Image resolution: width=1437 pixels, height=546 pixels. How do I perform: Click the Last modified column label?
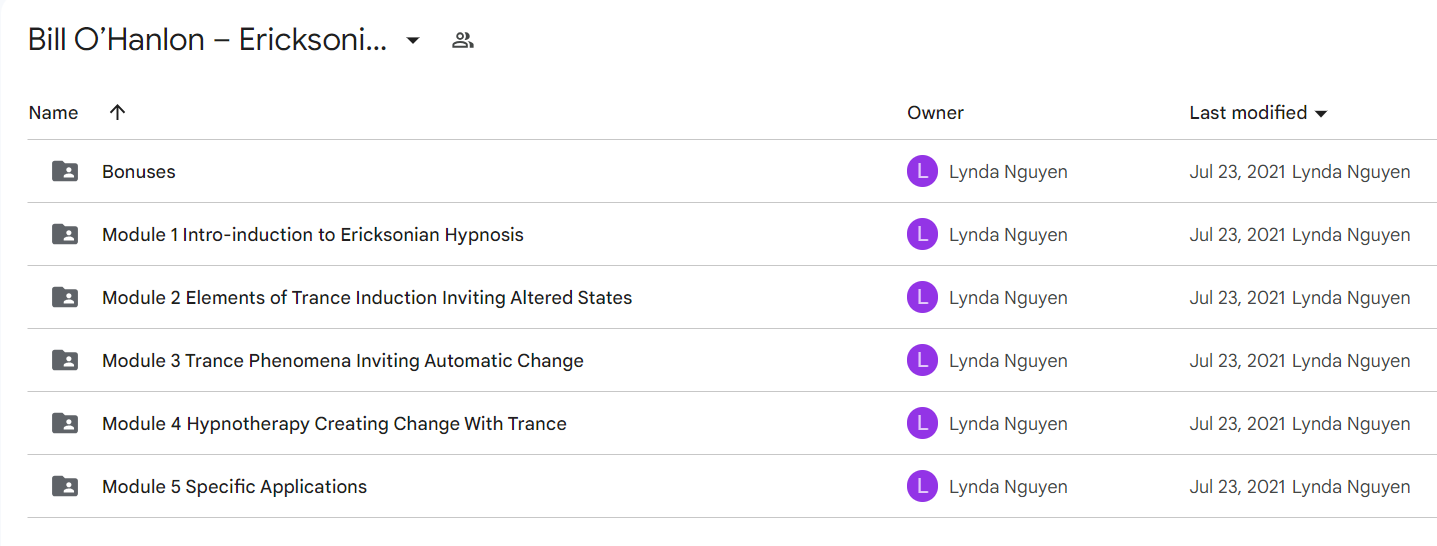(x=1248, y=113)
